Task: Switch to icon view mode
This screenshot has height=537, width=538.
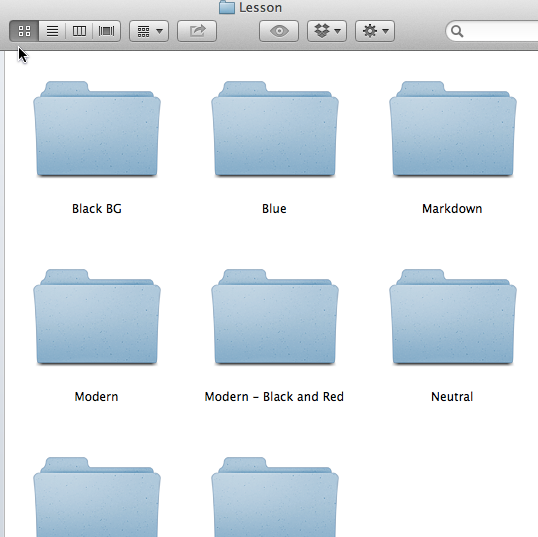Action: coord(24,31)
